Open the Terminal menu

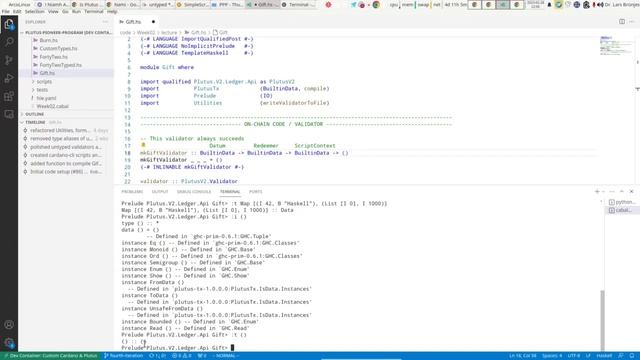point(94,11)
